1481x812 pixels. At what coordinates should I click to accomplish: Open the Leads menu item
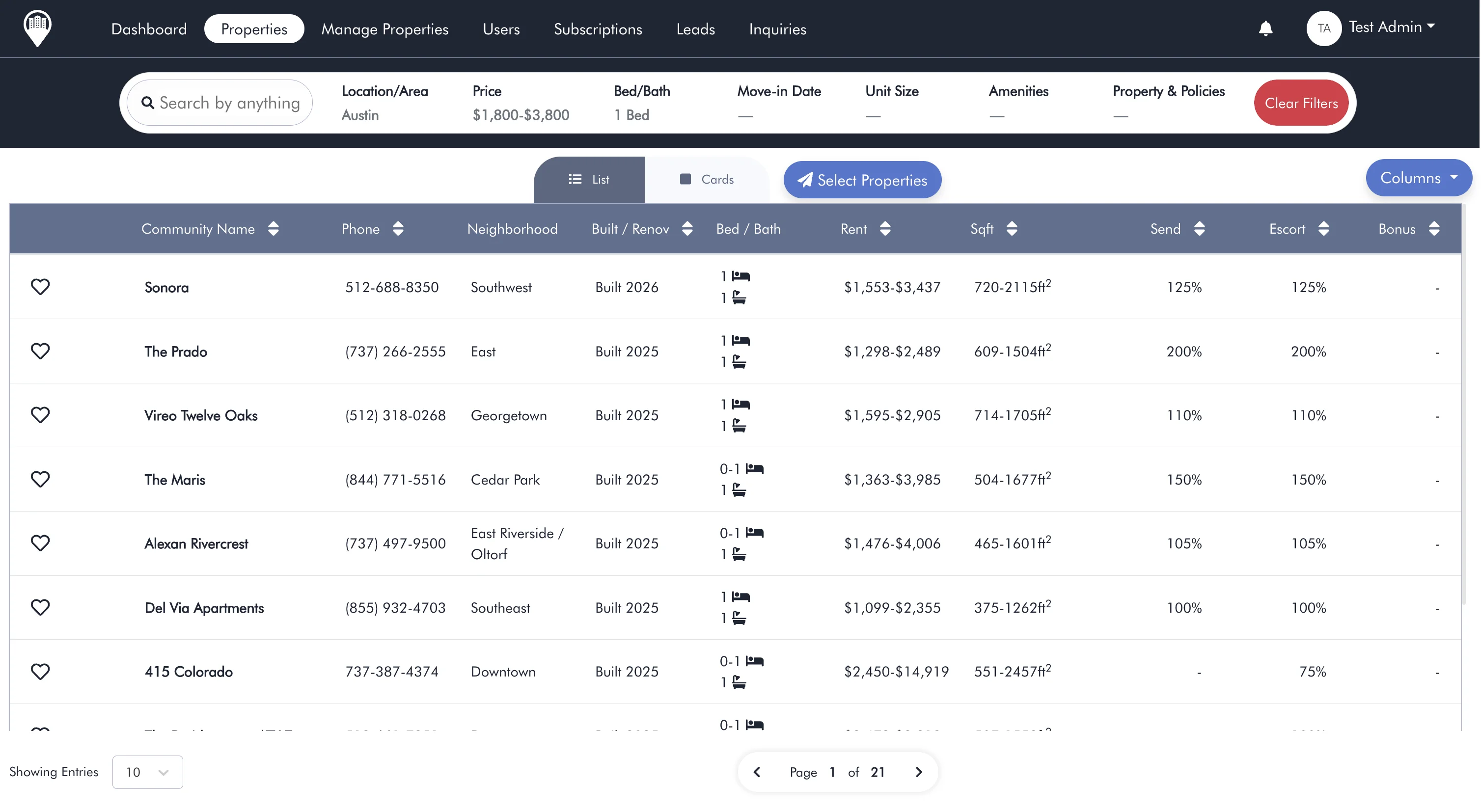[695, 29]
